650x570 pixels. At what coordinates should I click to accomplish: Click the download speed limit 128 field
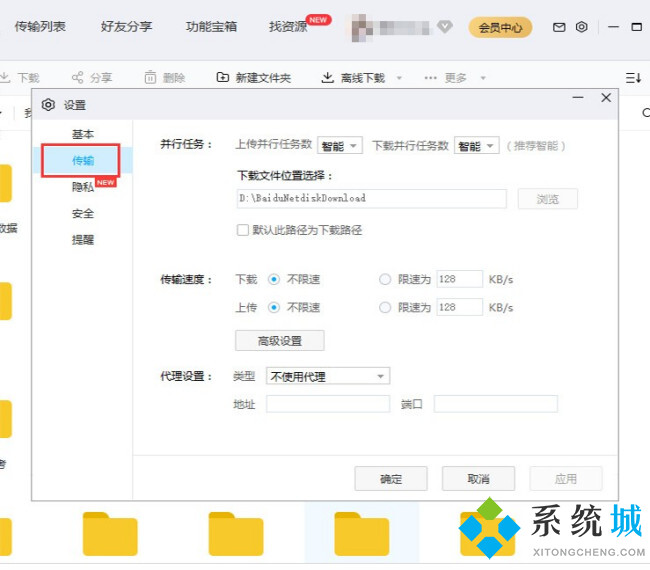point(460,279)
